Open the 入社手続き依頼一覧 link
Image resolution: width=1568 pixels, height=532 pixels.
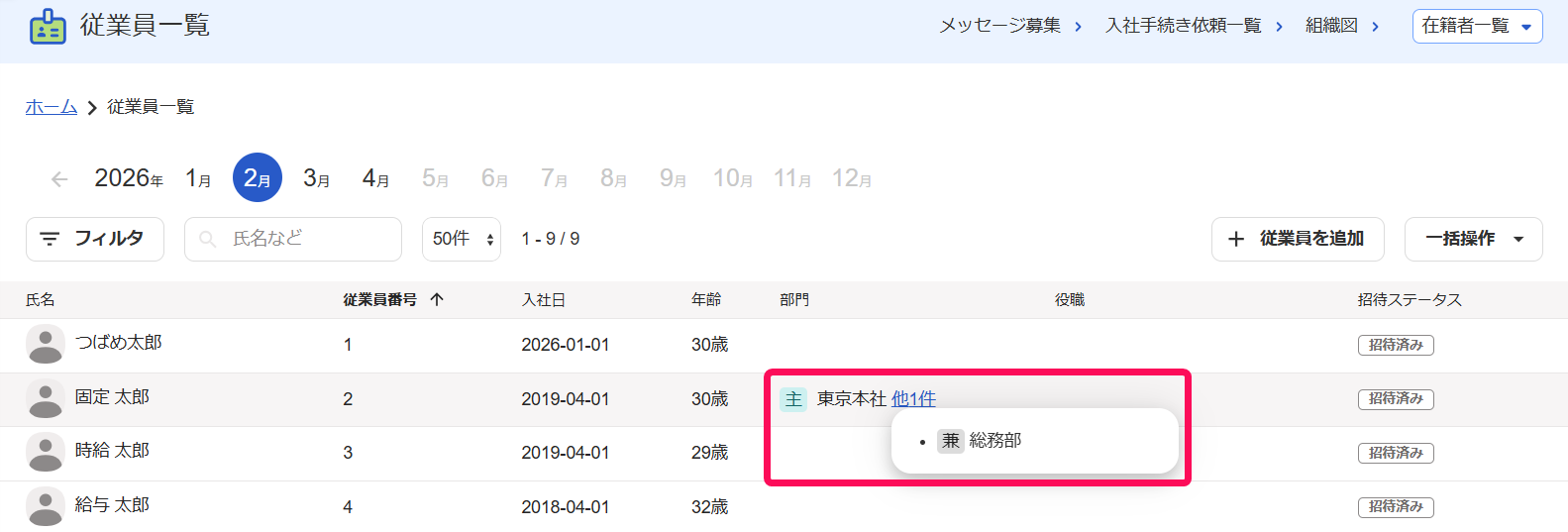click(1195, 26)
